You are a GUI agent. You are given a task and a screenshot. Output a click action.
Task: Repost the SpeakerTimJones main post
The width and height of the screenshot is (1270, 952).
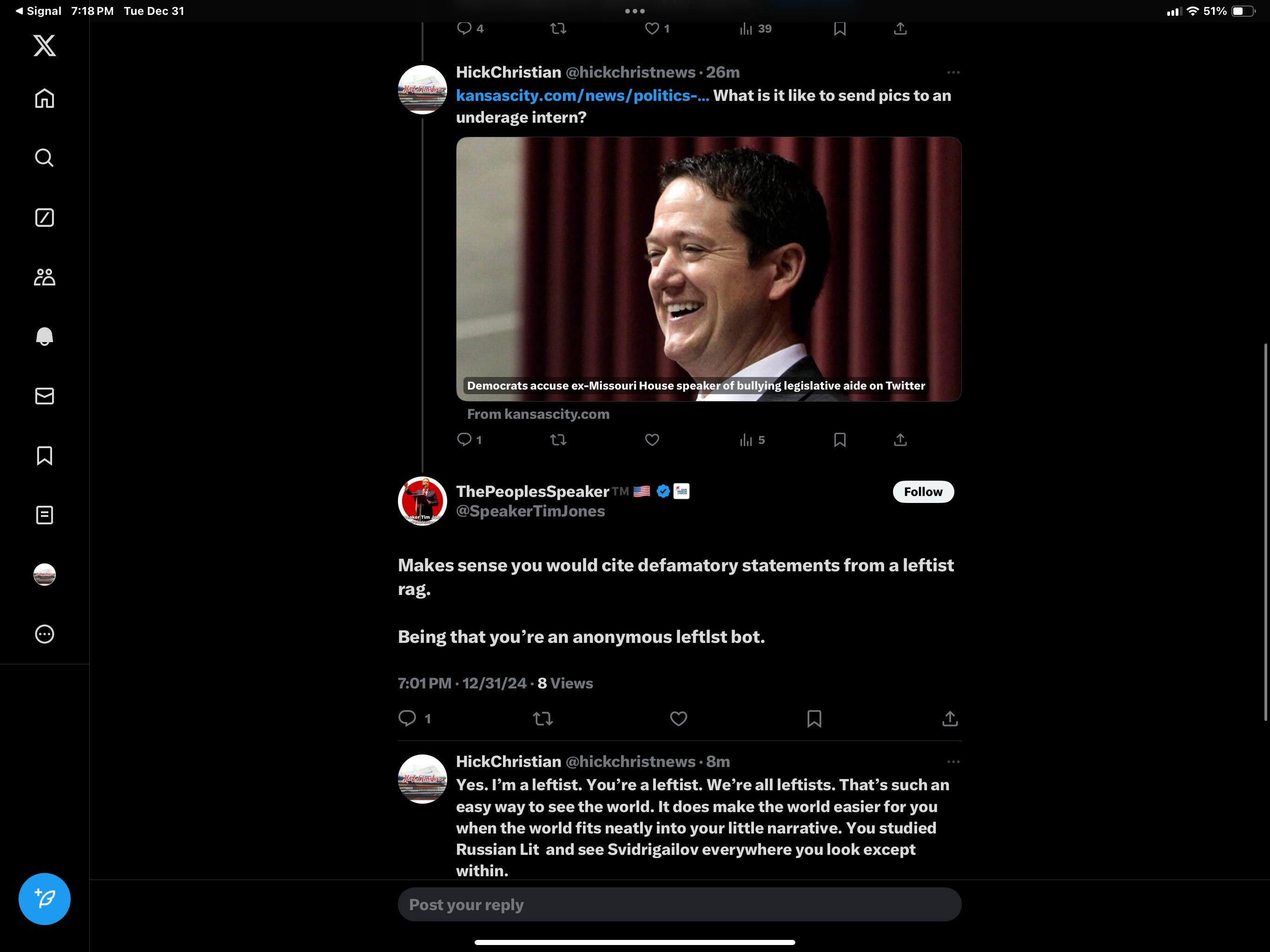tap(542, 719)
